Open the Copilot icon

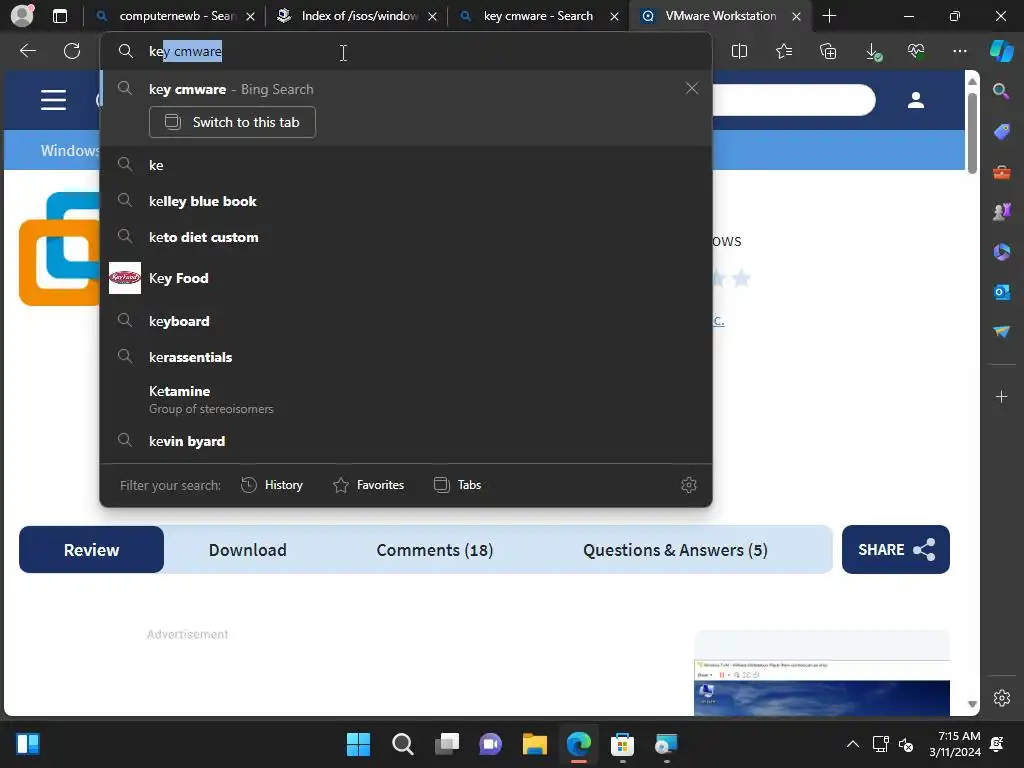click(1001, 51)
